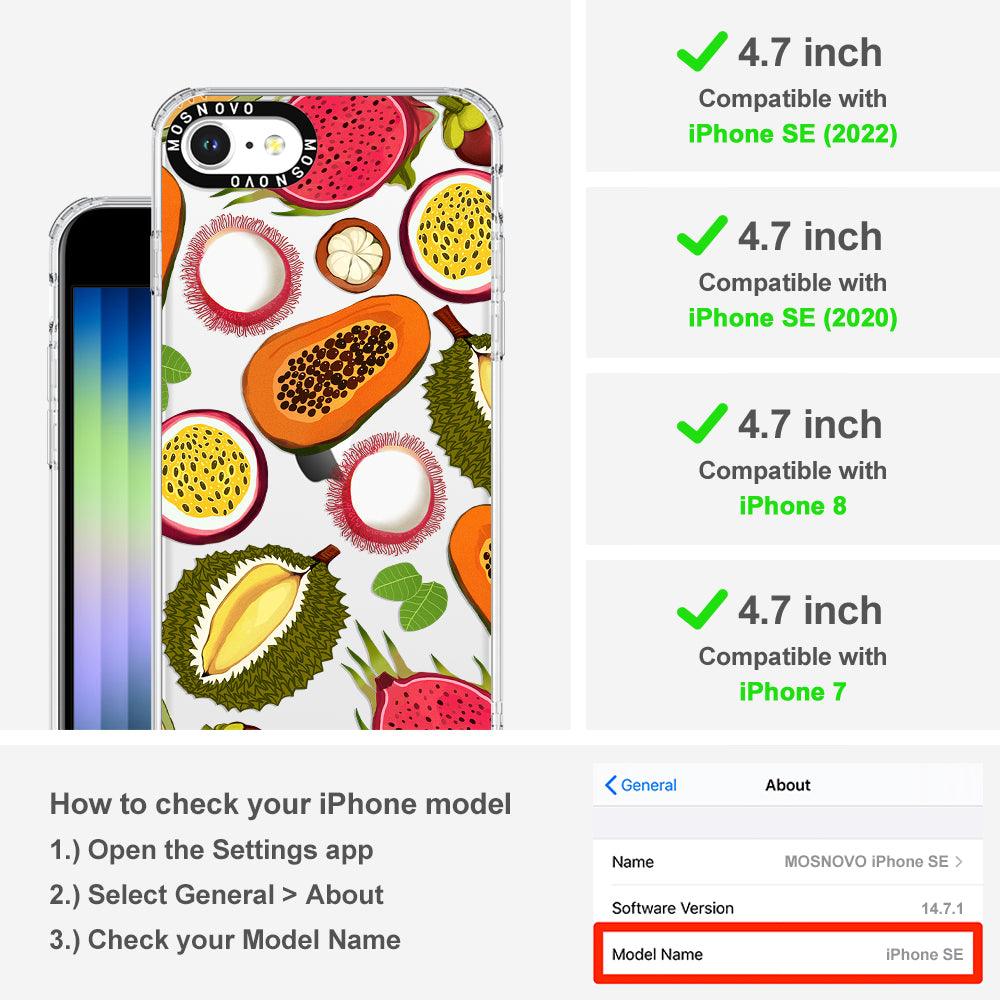Viewport: 1000px width, 1000px height.
Task: Open the Name row chevron for MOSNOVO iPhone SE
Action: (x=959, y=862)
